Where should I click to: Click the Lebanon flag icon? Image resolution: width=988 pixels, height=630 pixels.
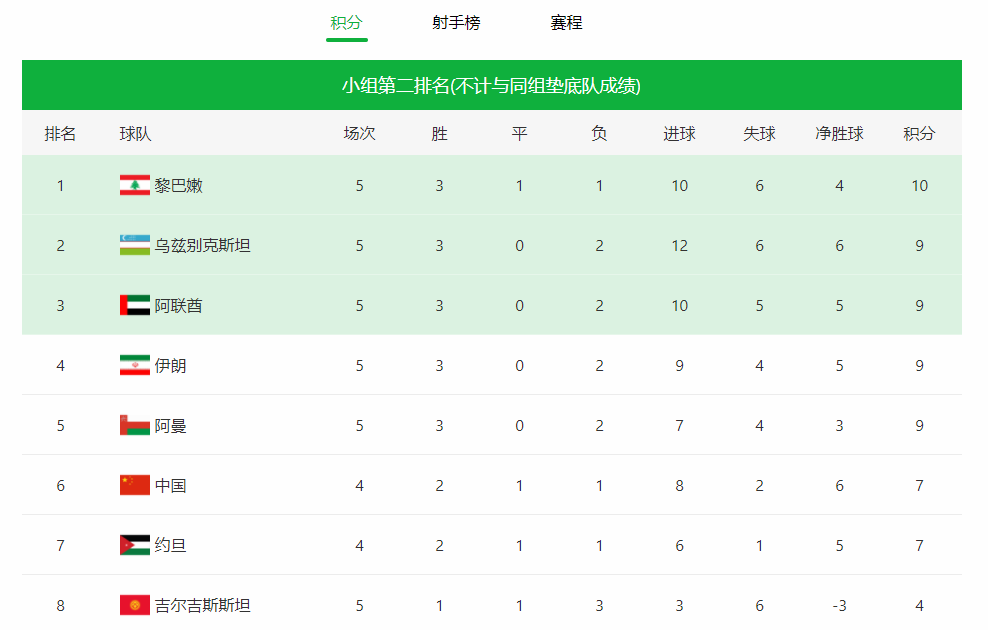[x=134, y=185]
